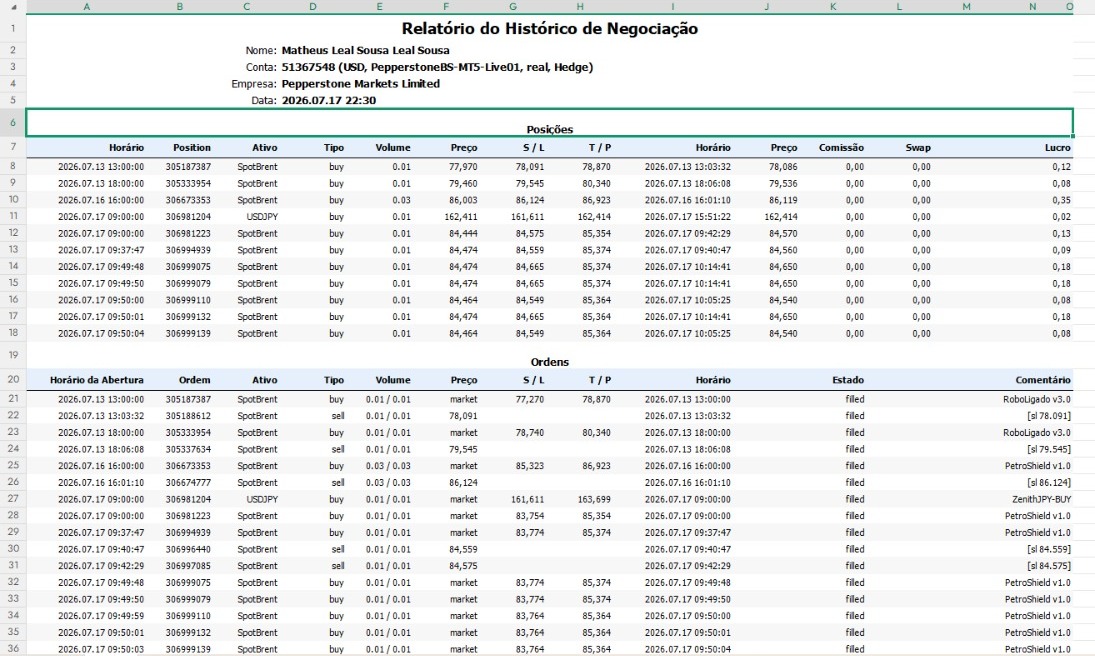The image size is (1095, 656).
Task: Click the 'Lucro' column header
Action: pyautogui.click(x=1057, y=147)
